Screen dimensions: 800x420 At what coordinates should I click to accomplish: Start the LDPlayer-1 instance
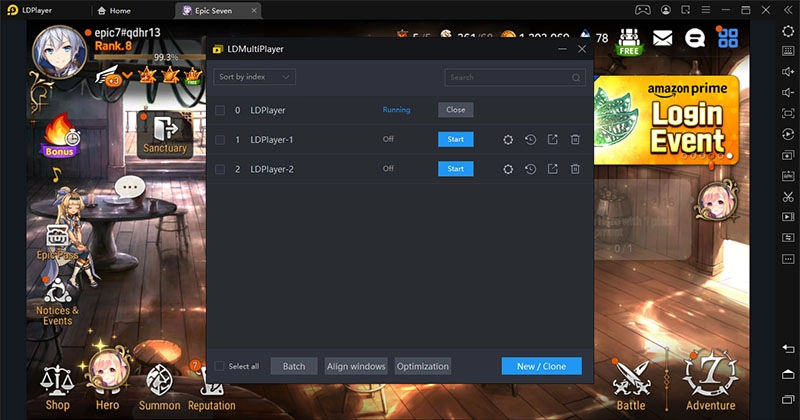pos(455,140)
